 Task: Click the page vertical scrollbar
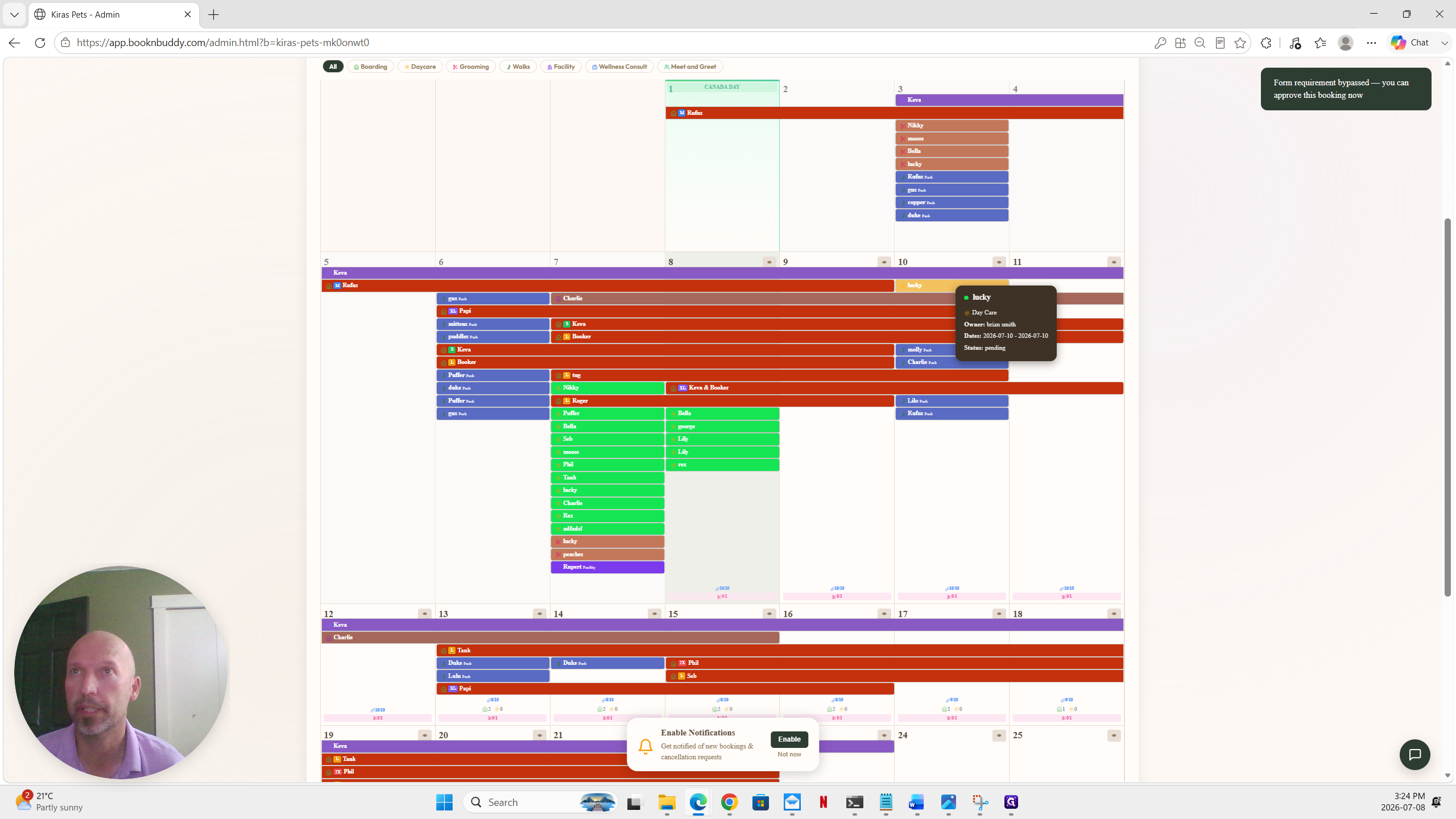click(x=1447, y=407)
